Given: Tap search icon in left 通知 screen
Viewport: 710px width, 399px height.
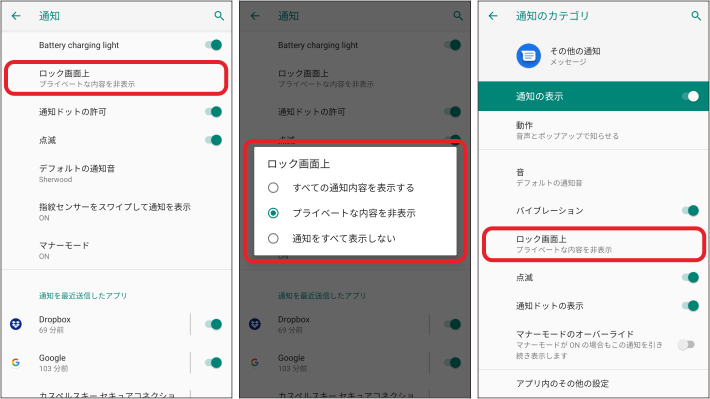Looking at the screenshot, I should [219, 16].
